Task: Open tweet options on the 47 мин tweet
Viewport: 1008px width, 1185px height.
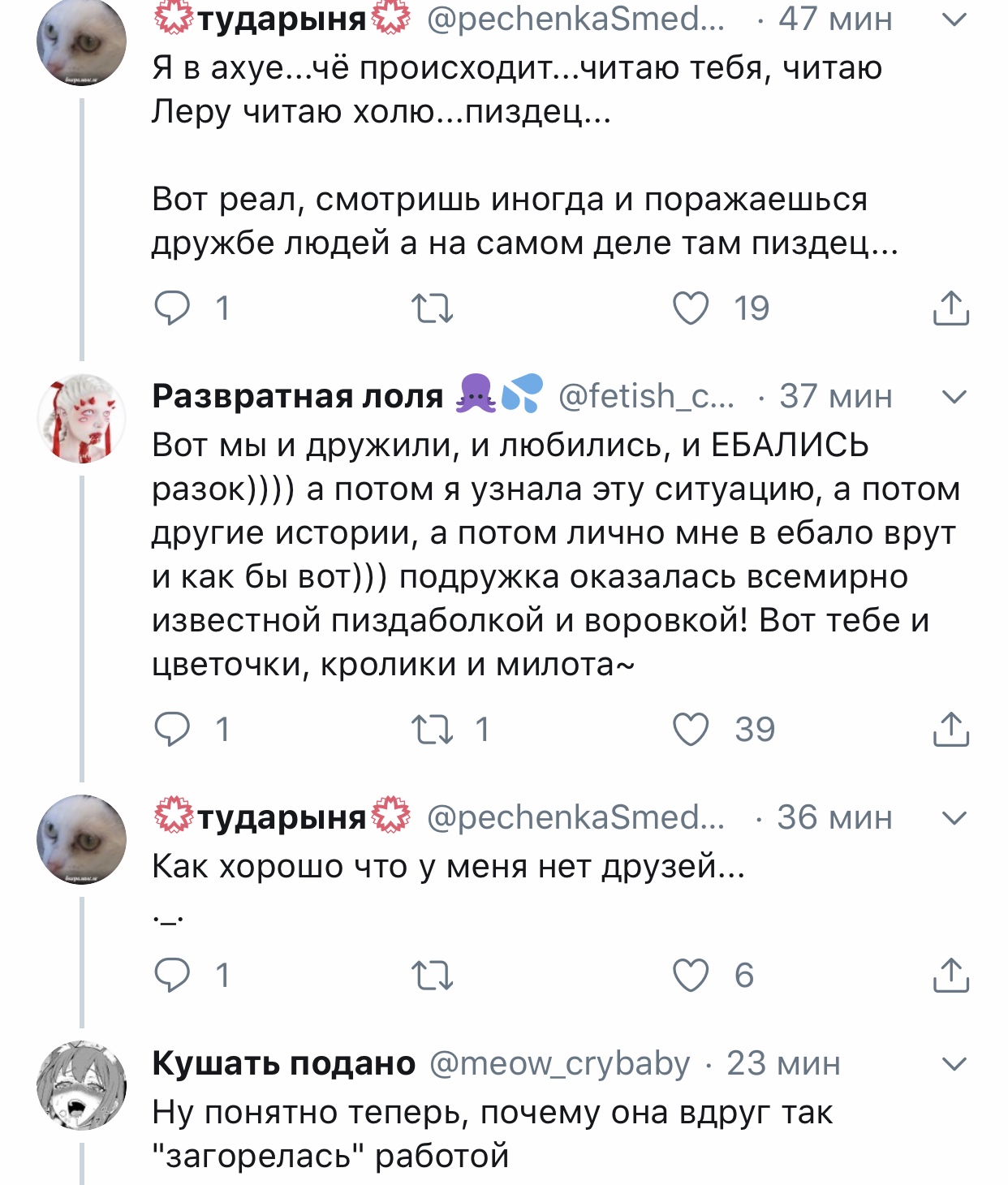Action: coord(955,19)
